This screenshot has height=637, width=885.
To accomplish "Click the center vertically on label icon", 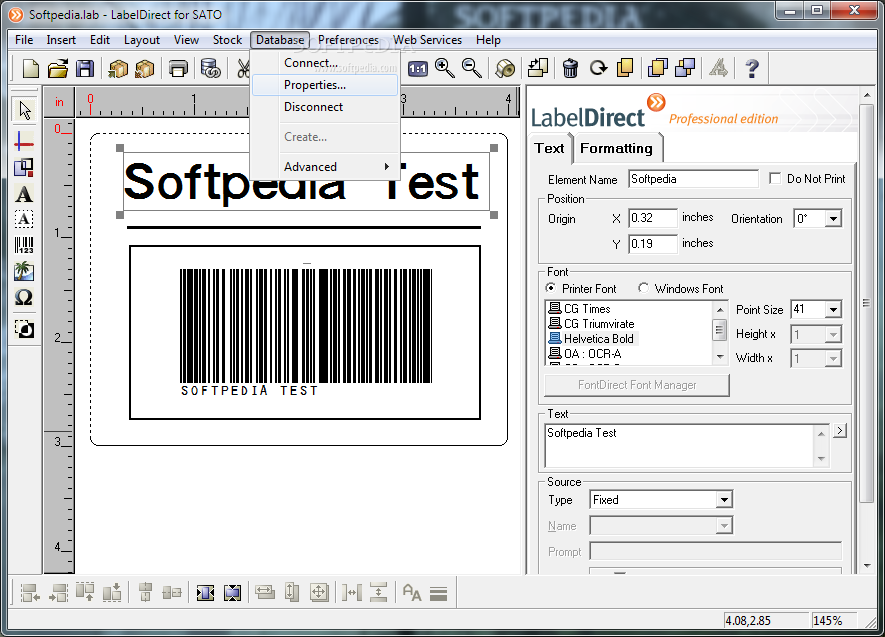I will 232,592.
